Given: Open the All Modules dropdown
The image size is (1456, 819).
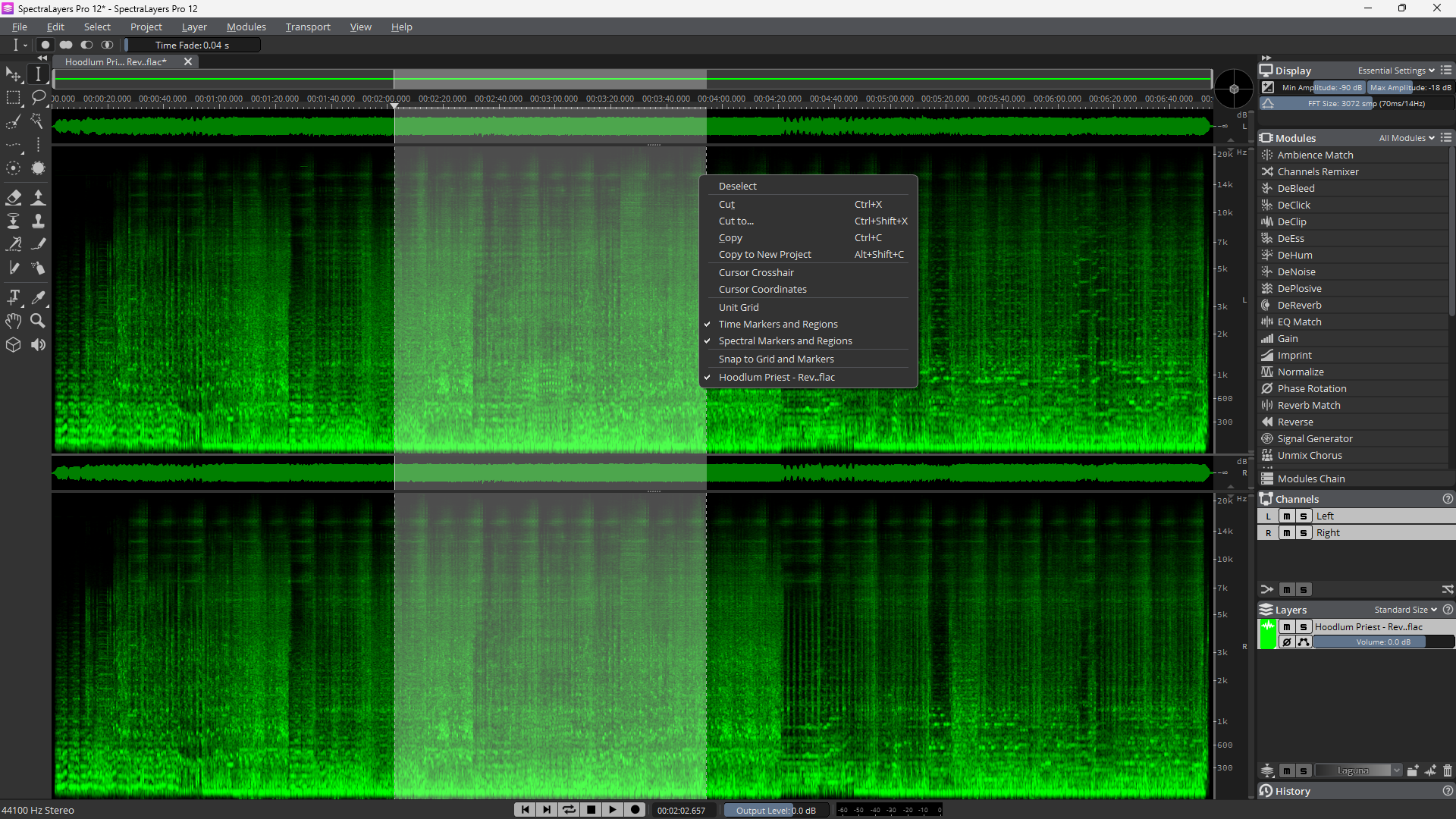Looking at the screenshot, I should coord(1407,138).
